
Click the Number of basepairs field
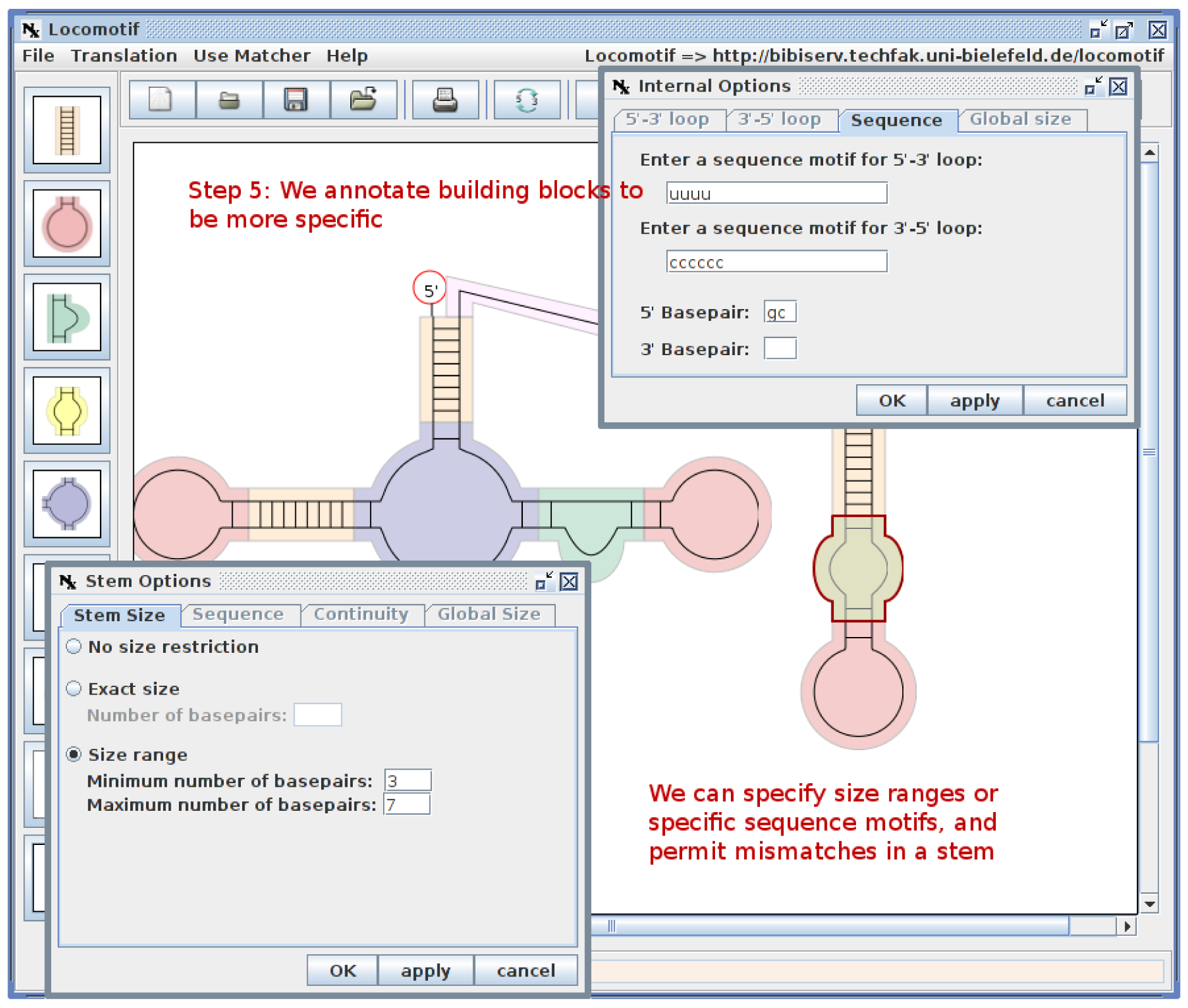[318, 715]
